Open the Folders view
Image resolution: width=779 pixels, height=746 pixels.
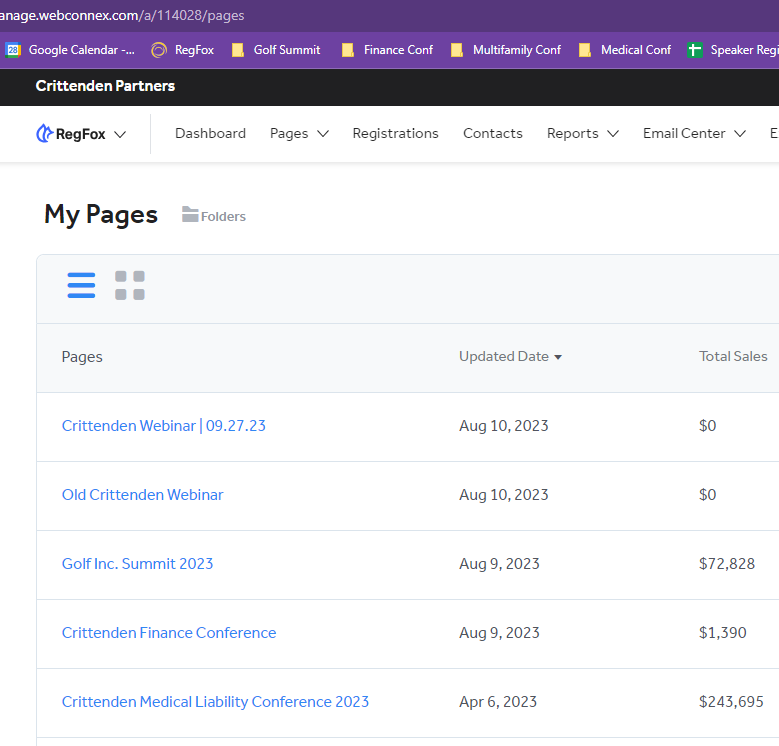tap(213, 216)
